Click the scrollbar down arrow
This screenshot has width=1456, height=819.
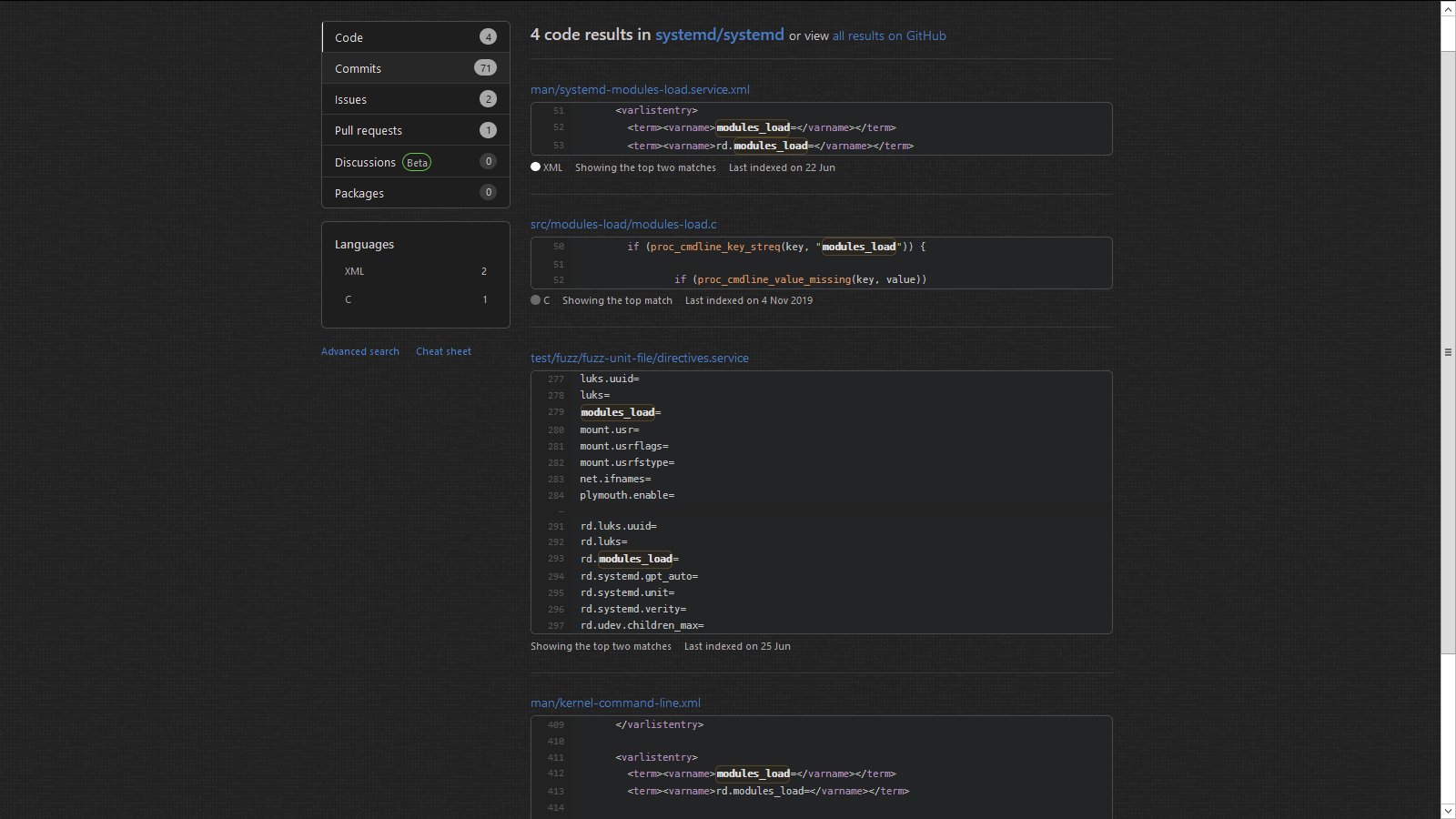point(1448,810)
